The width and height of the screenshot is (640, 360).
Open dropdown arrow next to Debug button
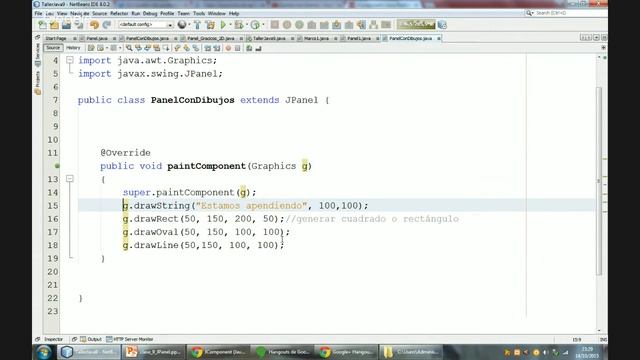pyautogui.click(x=247, y=25)
